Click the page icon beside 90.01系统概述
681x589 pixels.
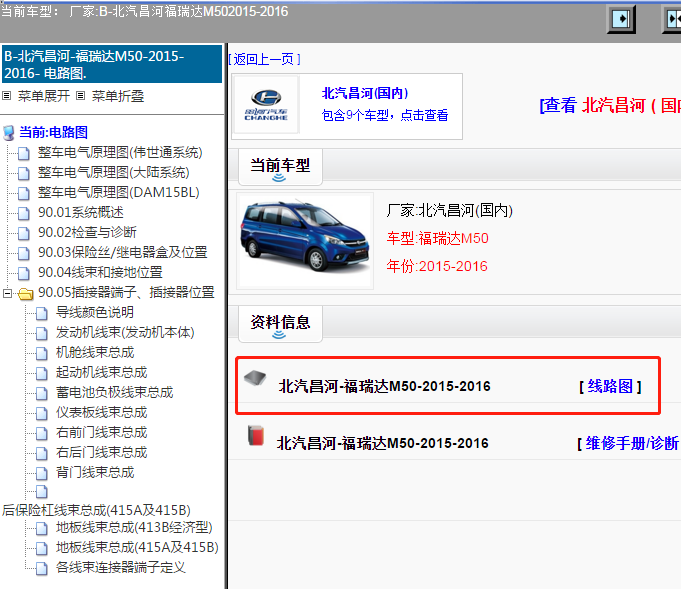(24, 212)
